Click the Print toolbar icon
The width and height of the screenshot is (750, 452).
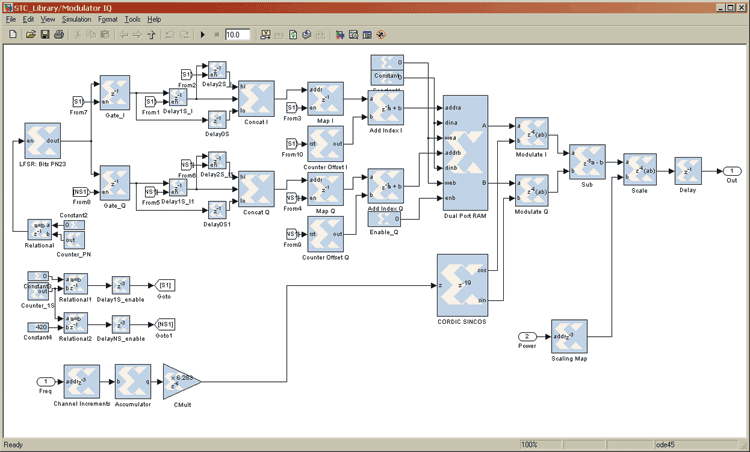(59, 35)
